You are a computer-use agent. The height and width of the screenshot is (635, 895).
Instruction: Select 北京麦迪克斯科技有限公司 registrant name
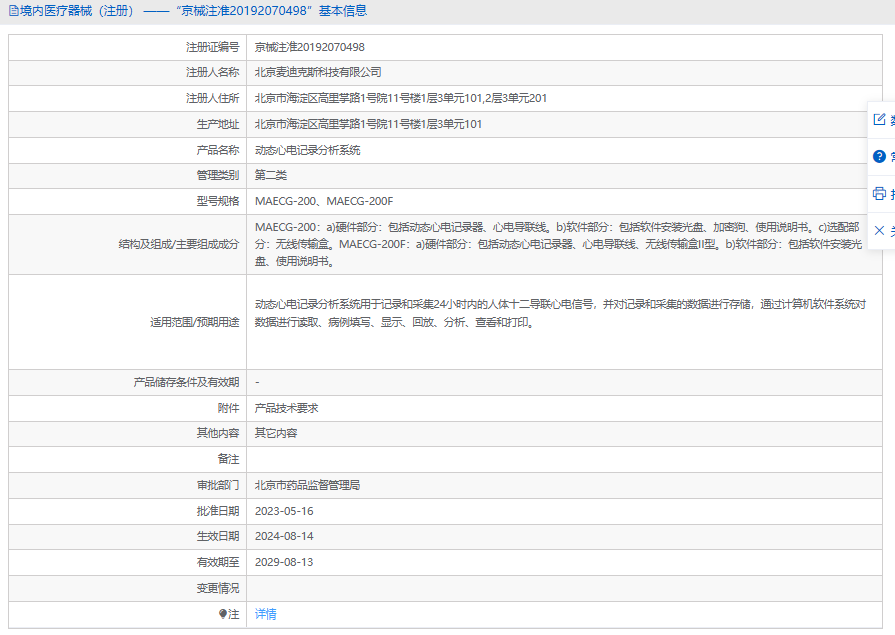point(318,73)
